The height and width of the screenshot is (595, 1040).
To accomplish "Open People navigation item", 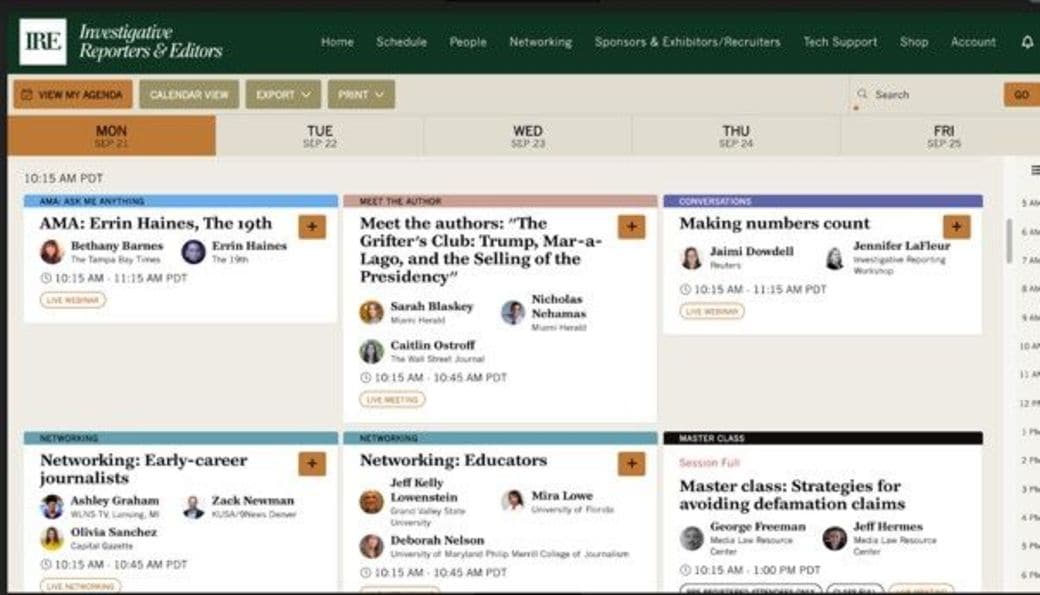I will (468, 42).
